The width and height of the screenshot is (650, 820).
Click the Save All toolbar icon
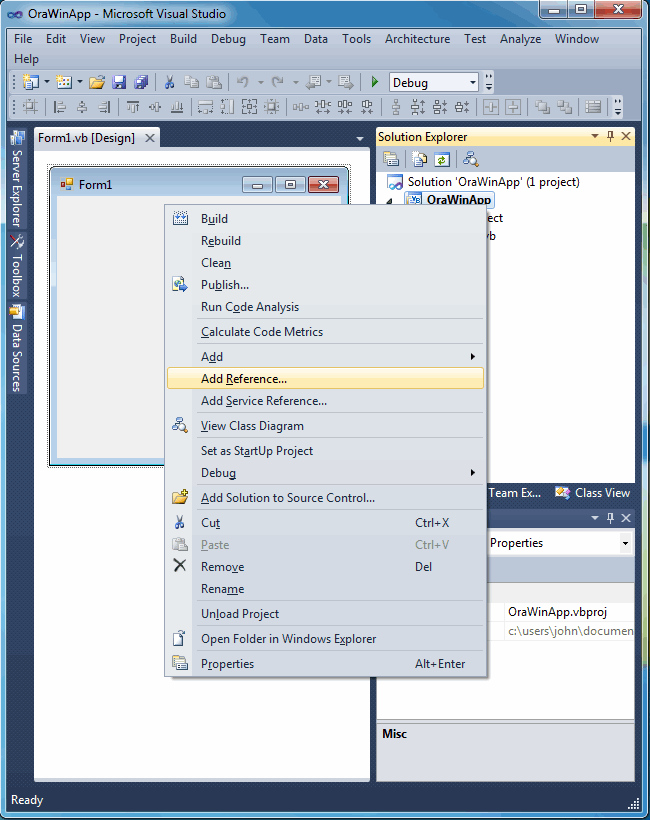[141, 82]
